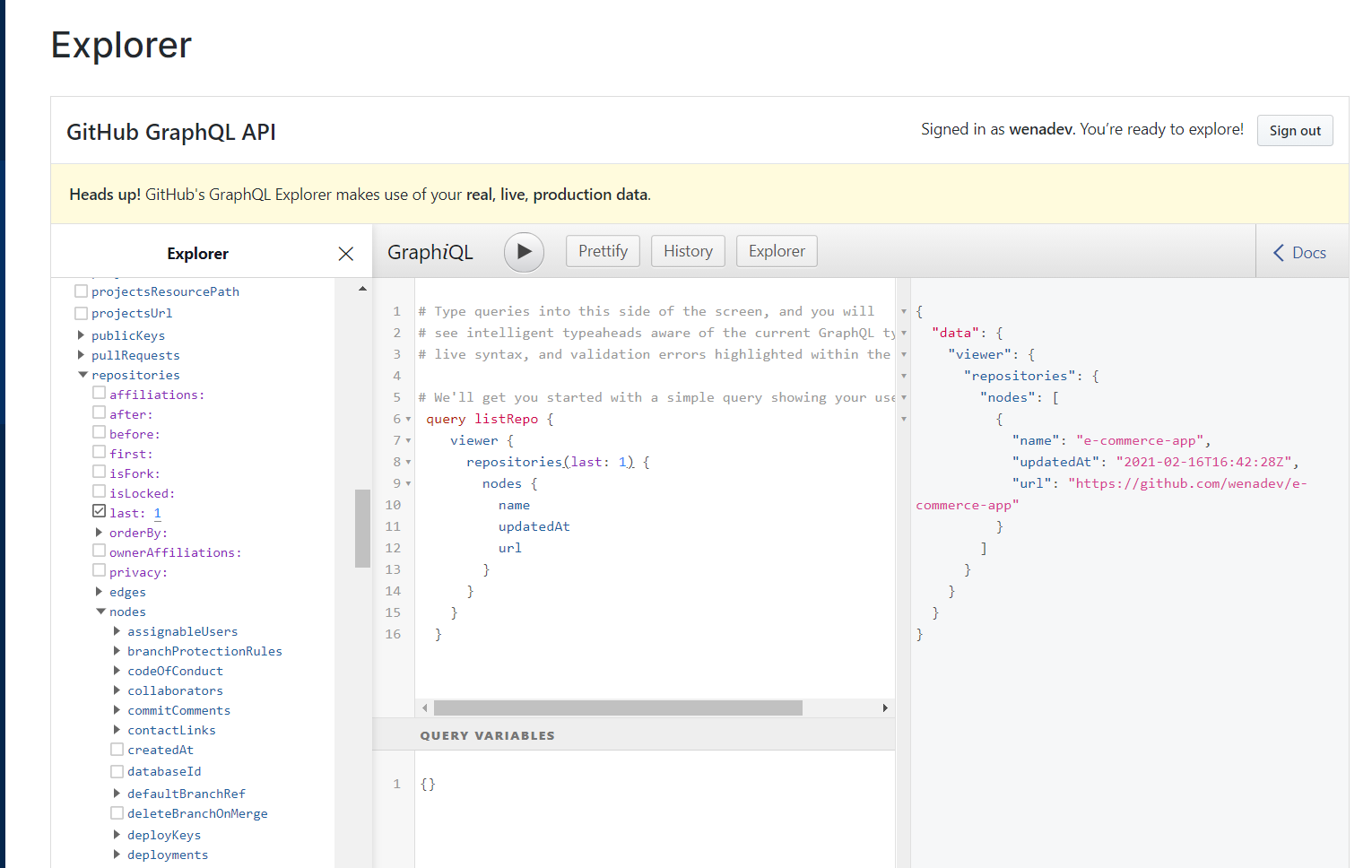Enable the affiliations argument checkbox
The image size is (1372, 868).
click(x=100, y=393)
